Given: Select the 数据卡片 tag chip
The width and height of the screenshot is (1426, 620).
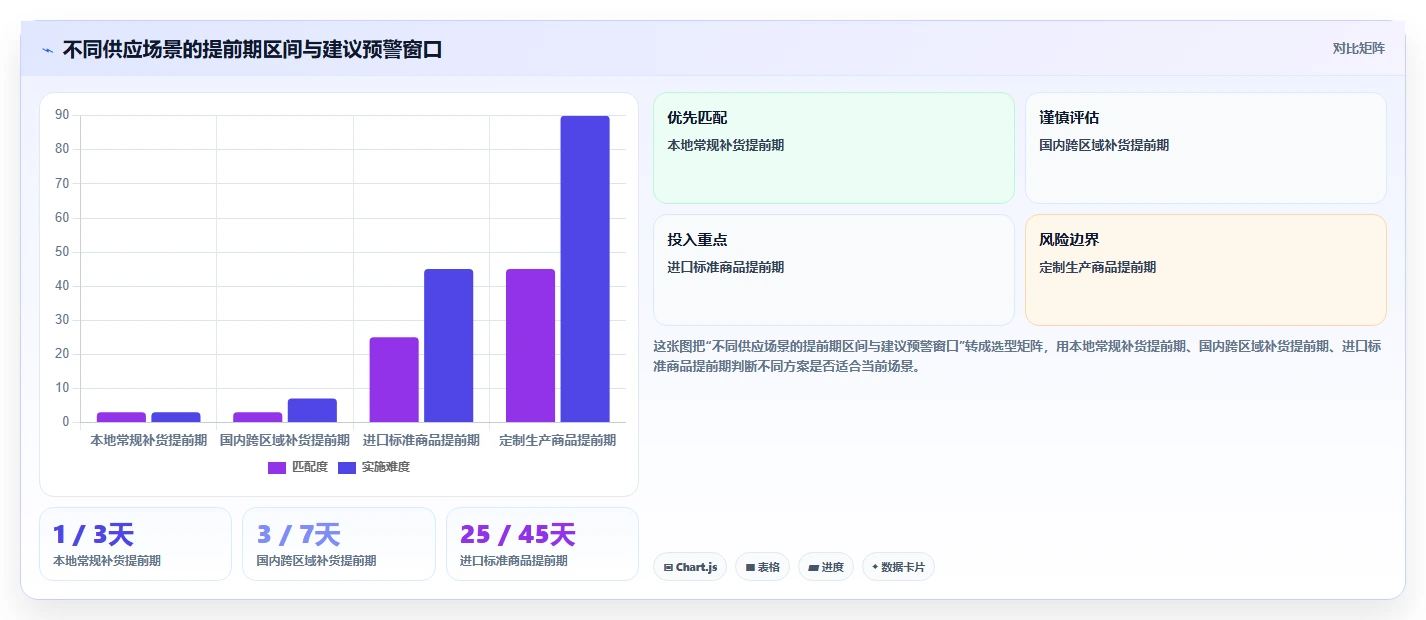Looking at the screenshot, I should pos(898,567).
